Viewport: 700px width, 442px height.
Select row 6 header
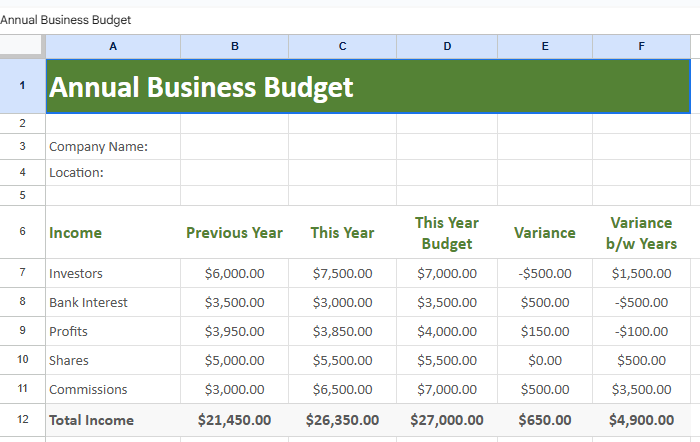point(22,232)
